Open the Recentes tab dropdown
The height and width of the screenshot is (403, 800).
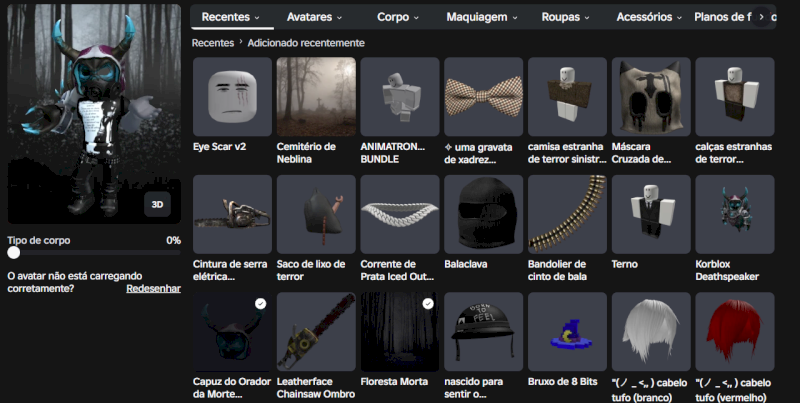[x=231, y=17]
